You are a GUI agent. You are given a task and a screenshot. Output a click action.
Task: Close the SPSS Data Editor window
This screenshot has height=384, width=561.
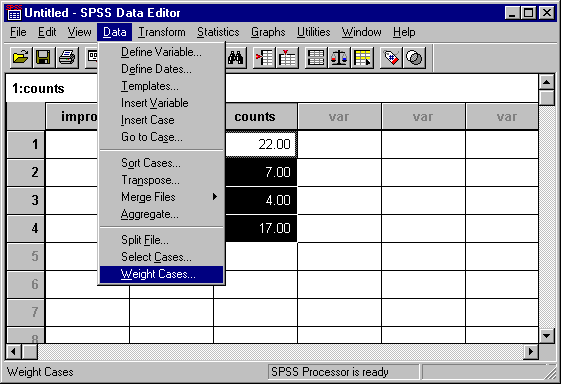547,13
